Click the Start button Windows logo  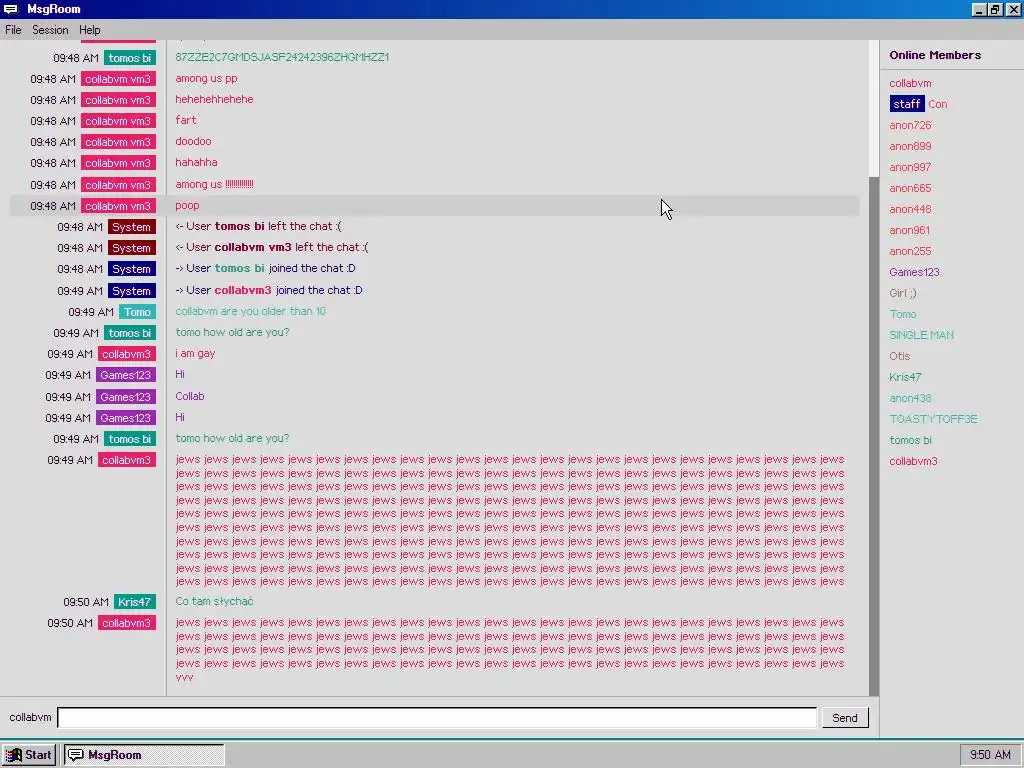pyautogui.click(x=13, y=755)
